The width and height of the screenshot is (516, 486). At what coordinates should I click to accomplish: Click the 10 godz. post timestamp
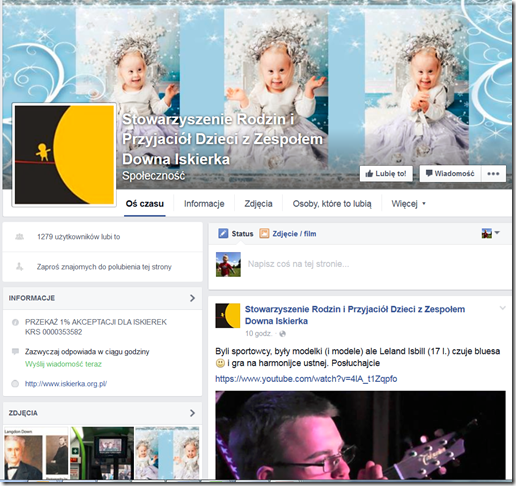tap(259, 333)
